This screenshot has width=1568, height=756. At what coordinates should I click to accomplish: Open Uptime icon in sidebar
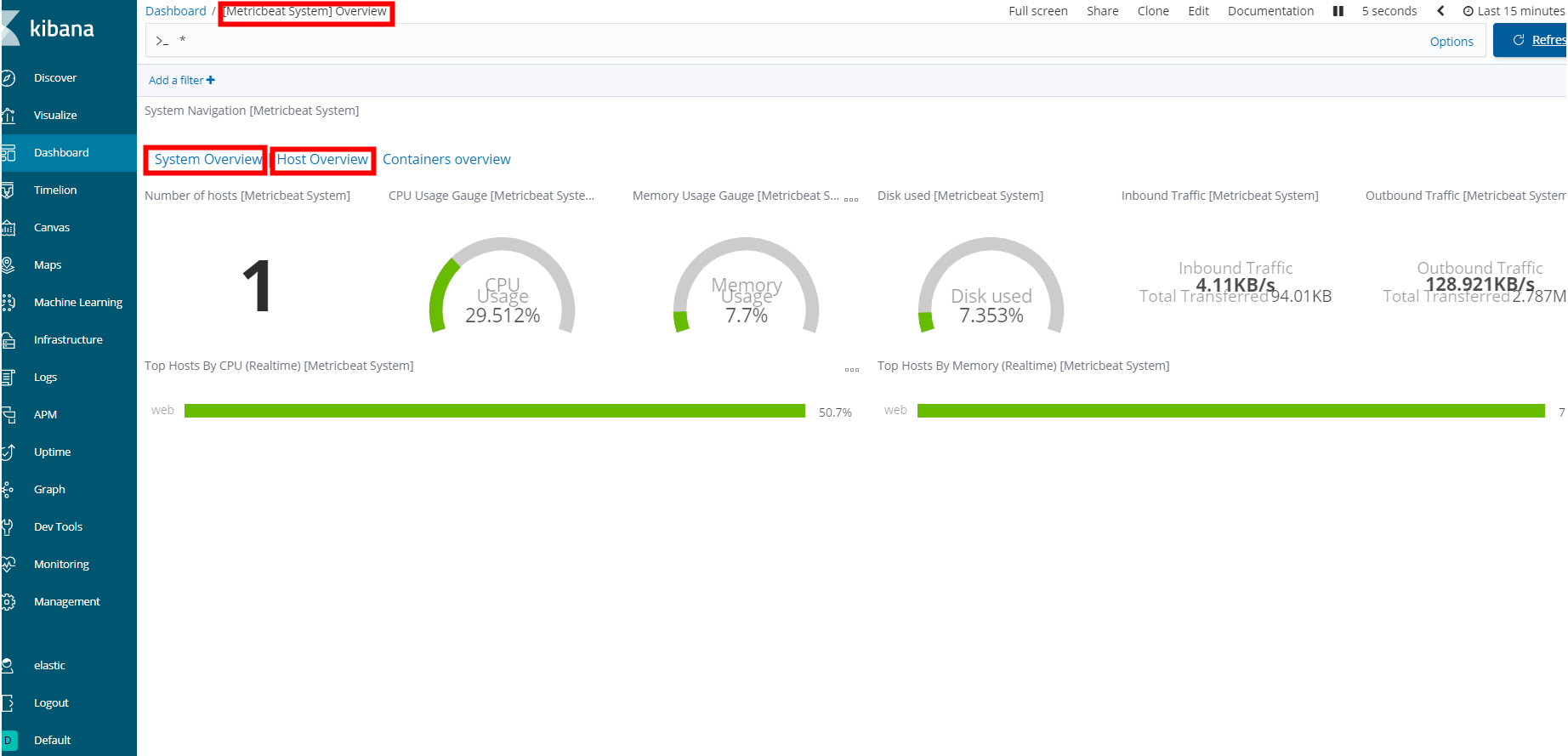(8, 452)
